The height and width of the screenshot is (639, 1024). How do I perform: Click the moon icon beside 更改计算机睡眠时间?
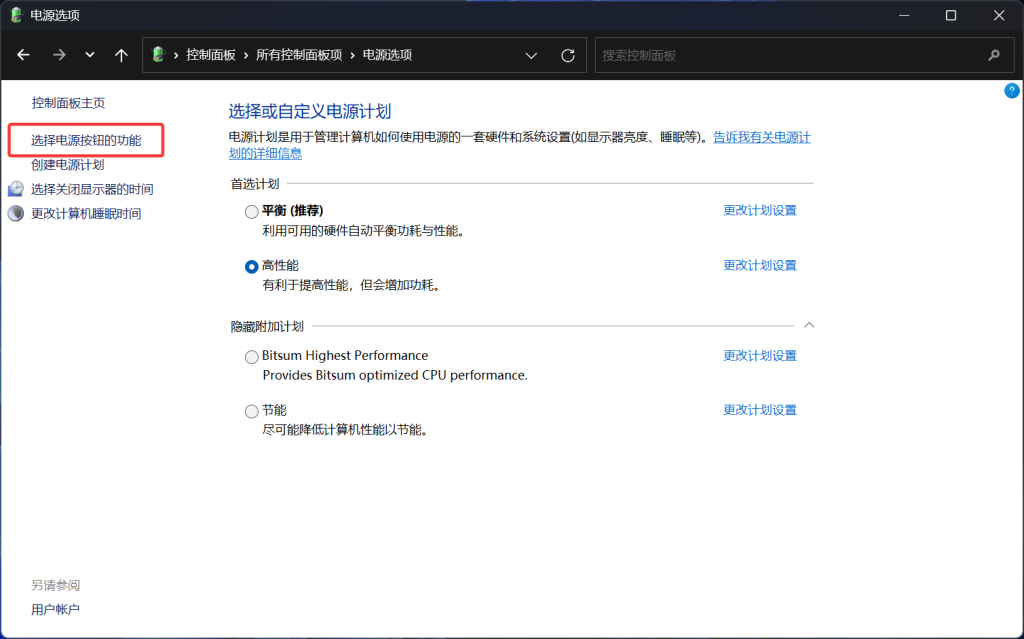click(16, 213)
